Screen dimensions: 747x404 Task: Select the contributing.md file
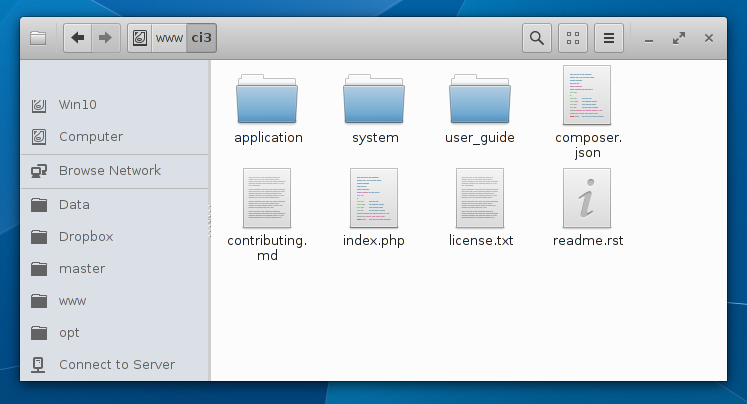[267, 198]
